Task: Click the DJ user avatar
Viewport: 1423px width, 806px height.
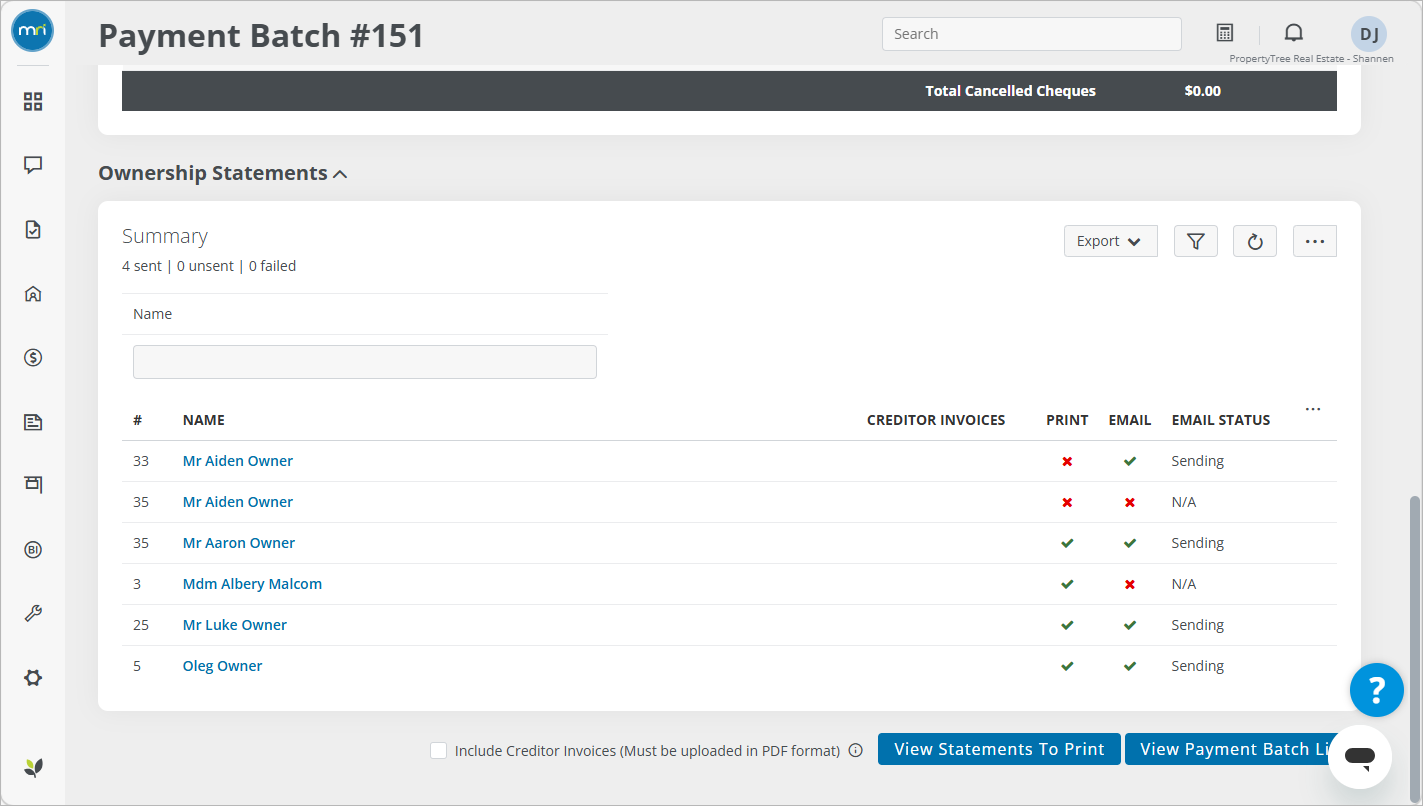Action: click(x=1369, y=34)
